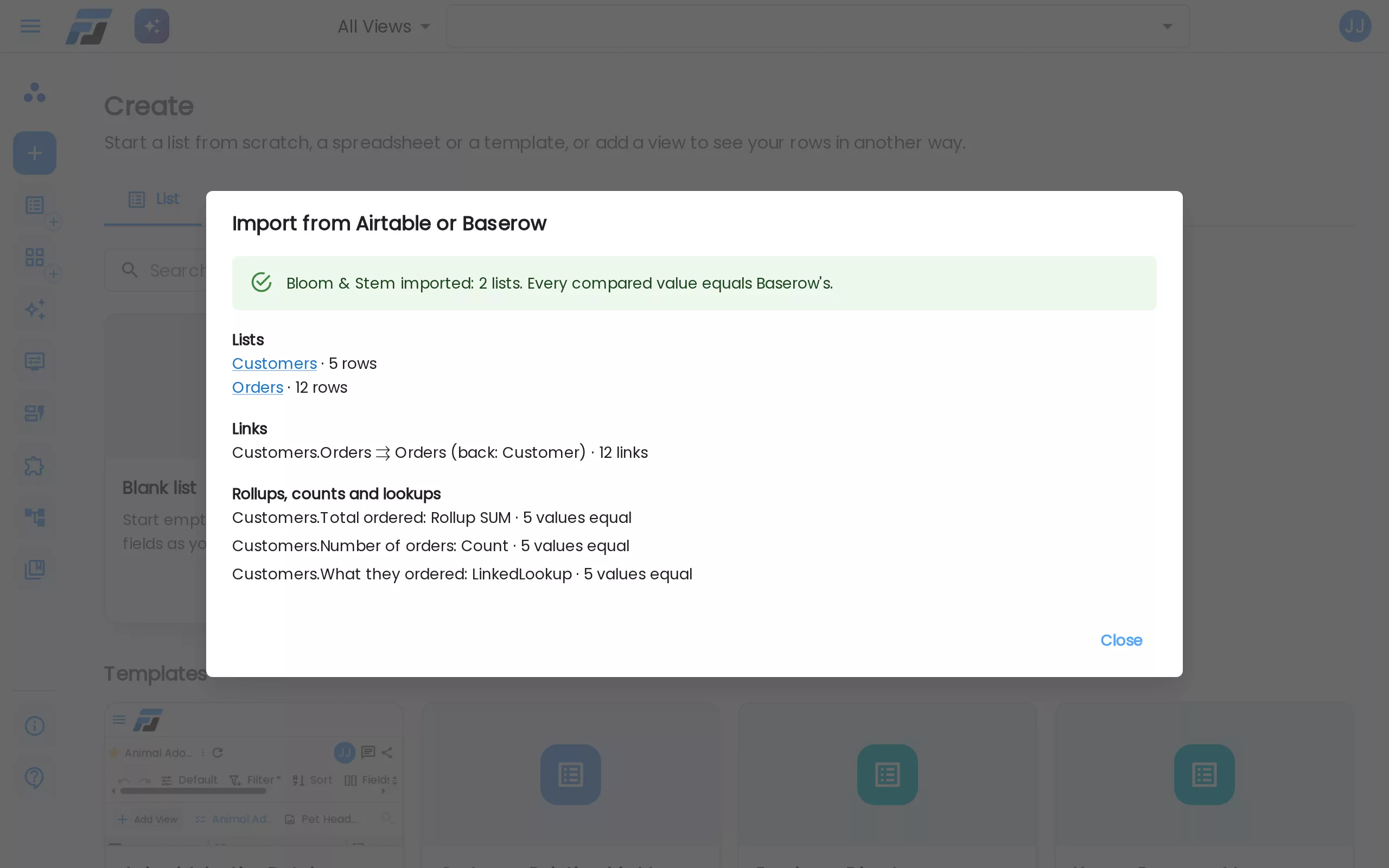Expand the All Views dropdown
This screenshot has height=868, width=1389.
click(384, 27)
